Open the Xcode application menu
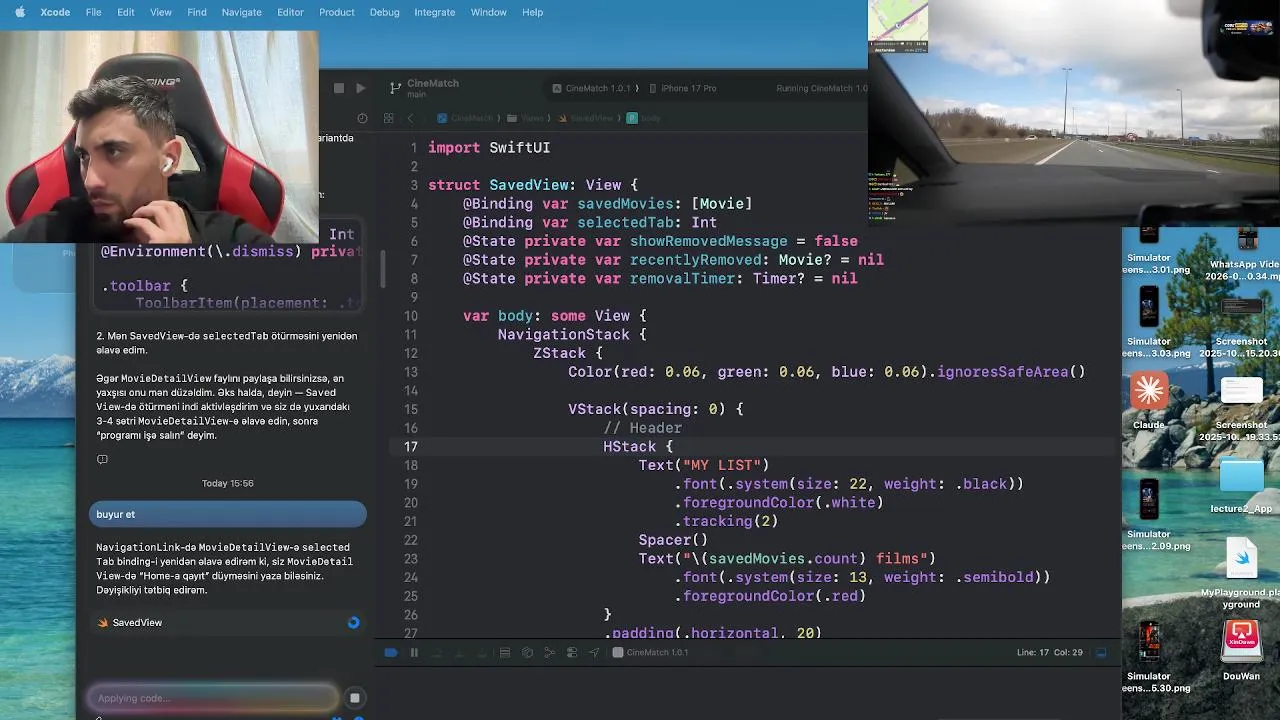This screenshot has height=720, width=1280. [55, 12]
